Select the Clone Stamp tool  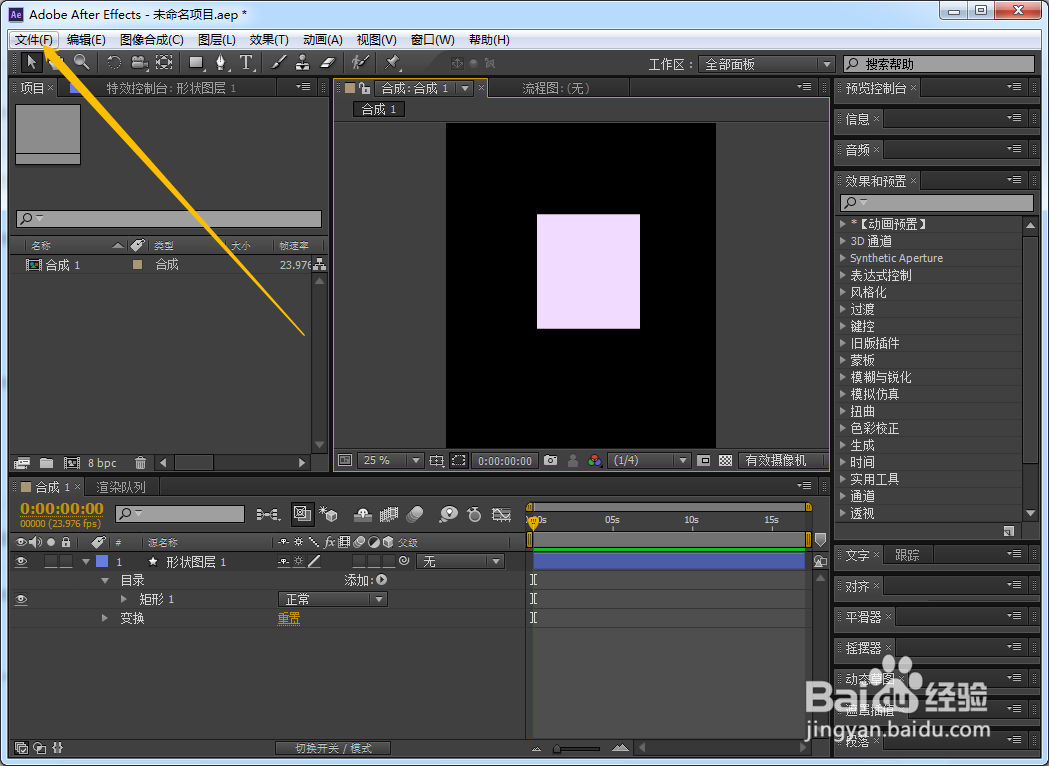pyautogui.click(x=303, y=63)
